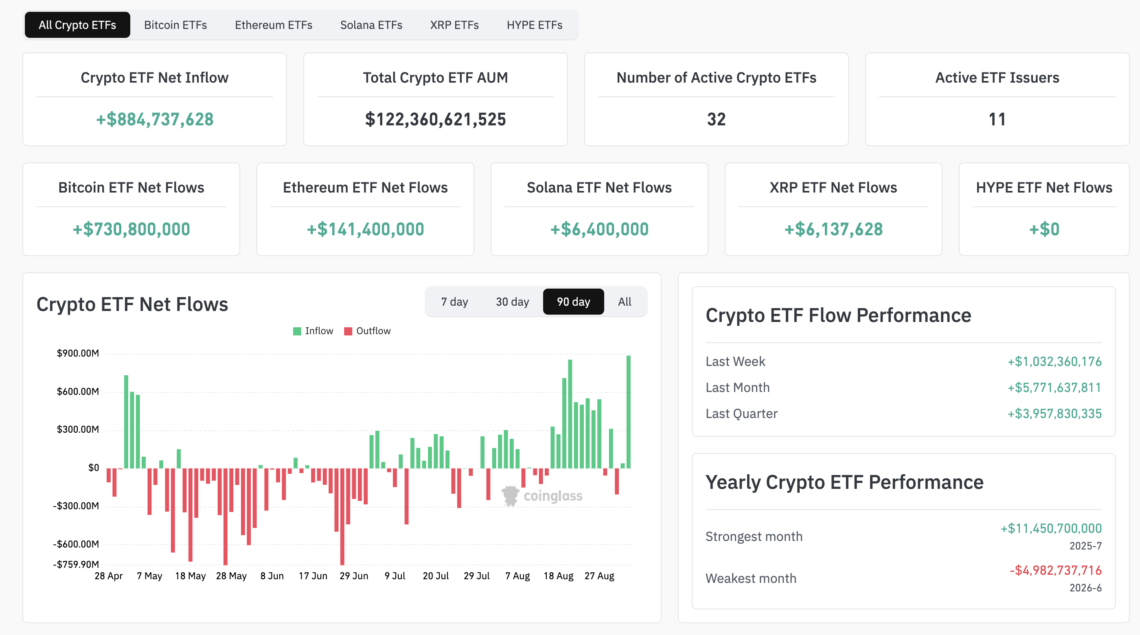The image size is (1140, 635).
Task: Click the coinglass watermark logo icon
Action: tap(510, 496)
